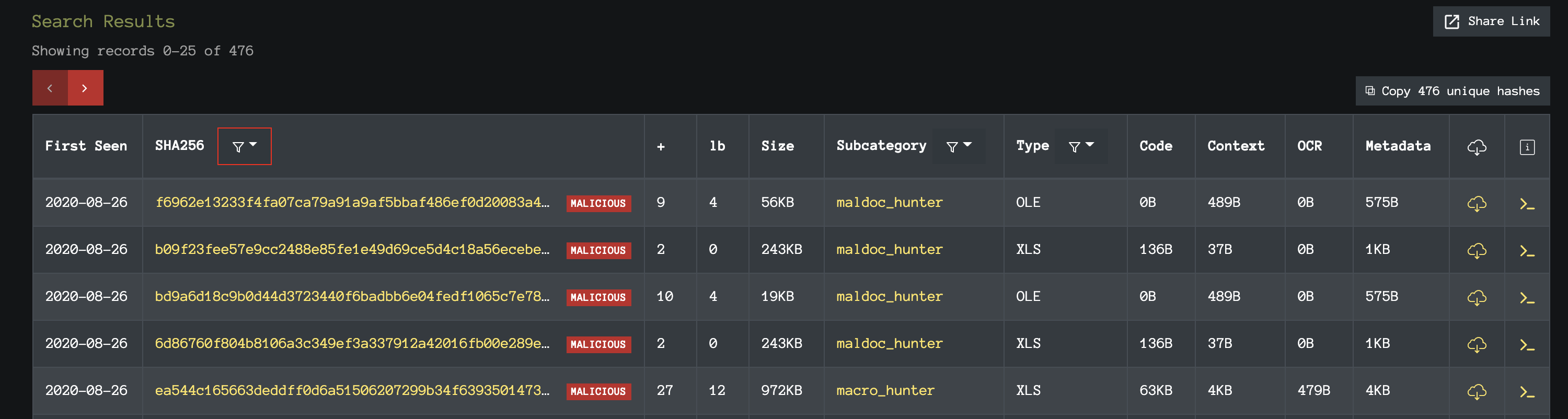Click the info icon in table header

click(1527, 147)
